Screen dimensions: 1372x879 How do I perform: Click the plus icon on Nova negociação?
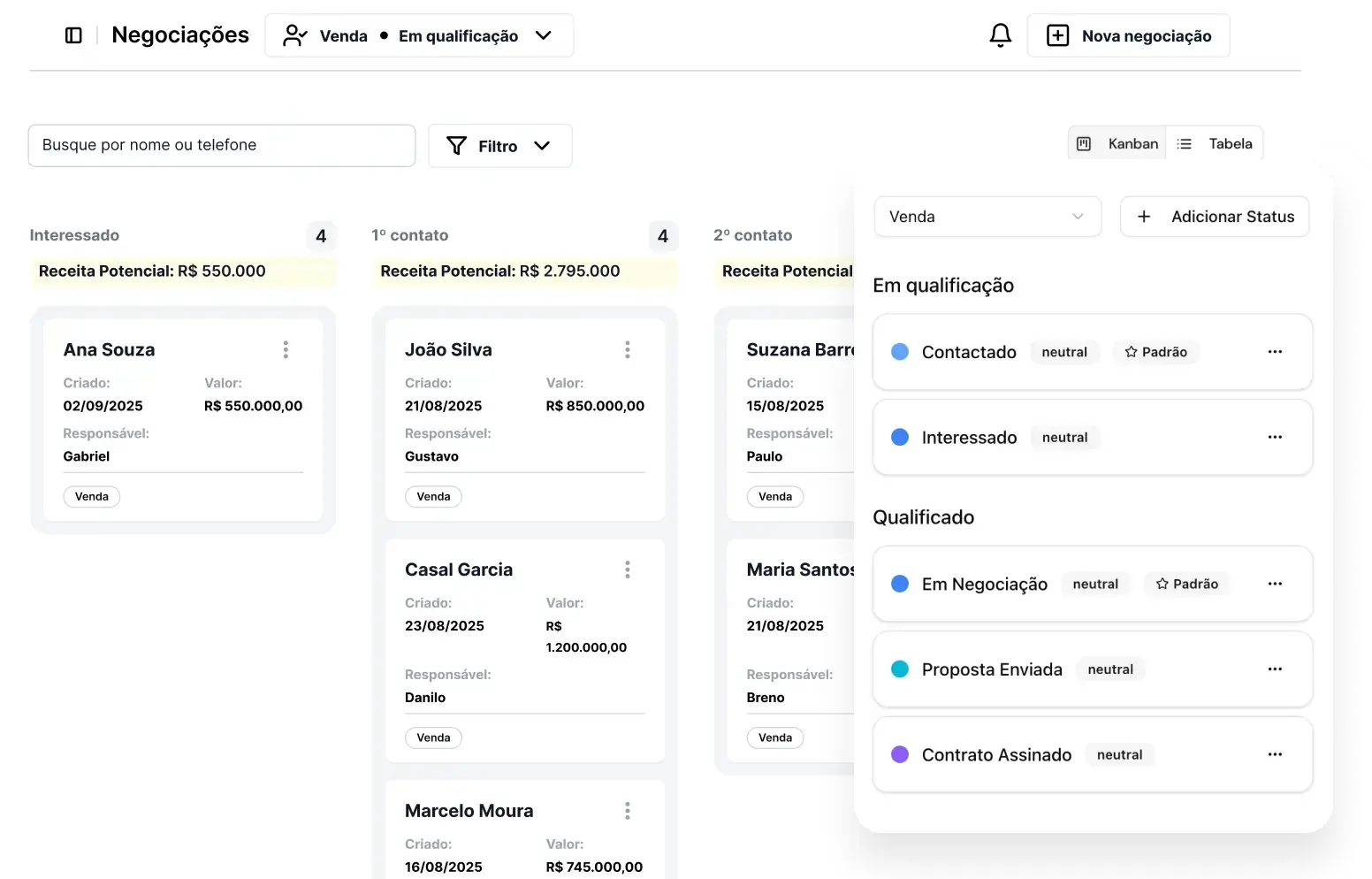click(x=1056, y=35)
